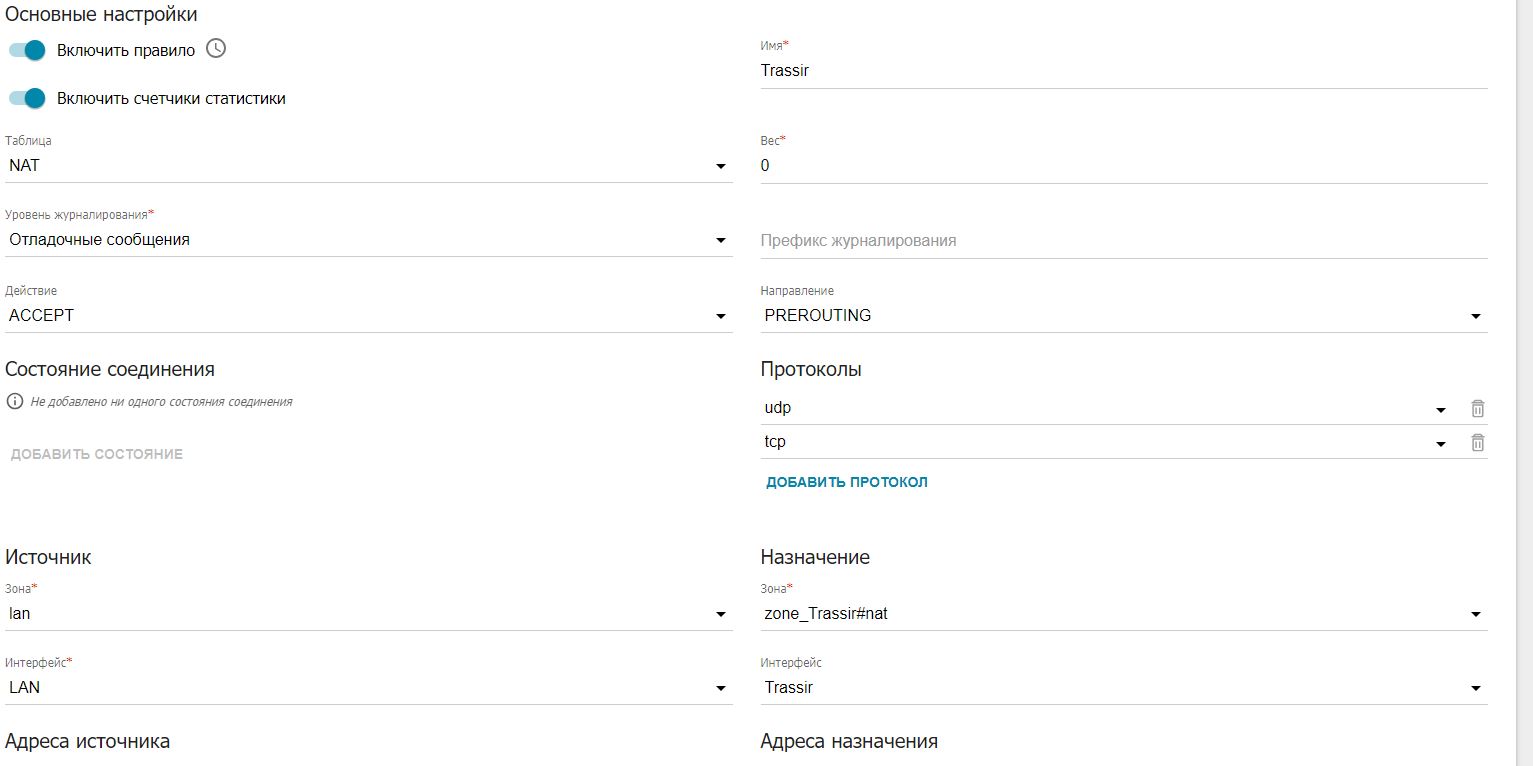Click the schedule clock icon beside Включить правило

pyautogui.click(x=216, y=49)
